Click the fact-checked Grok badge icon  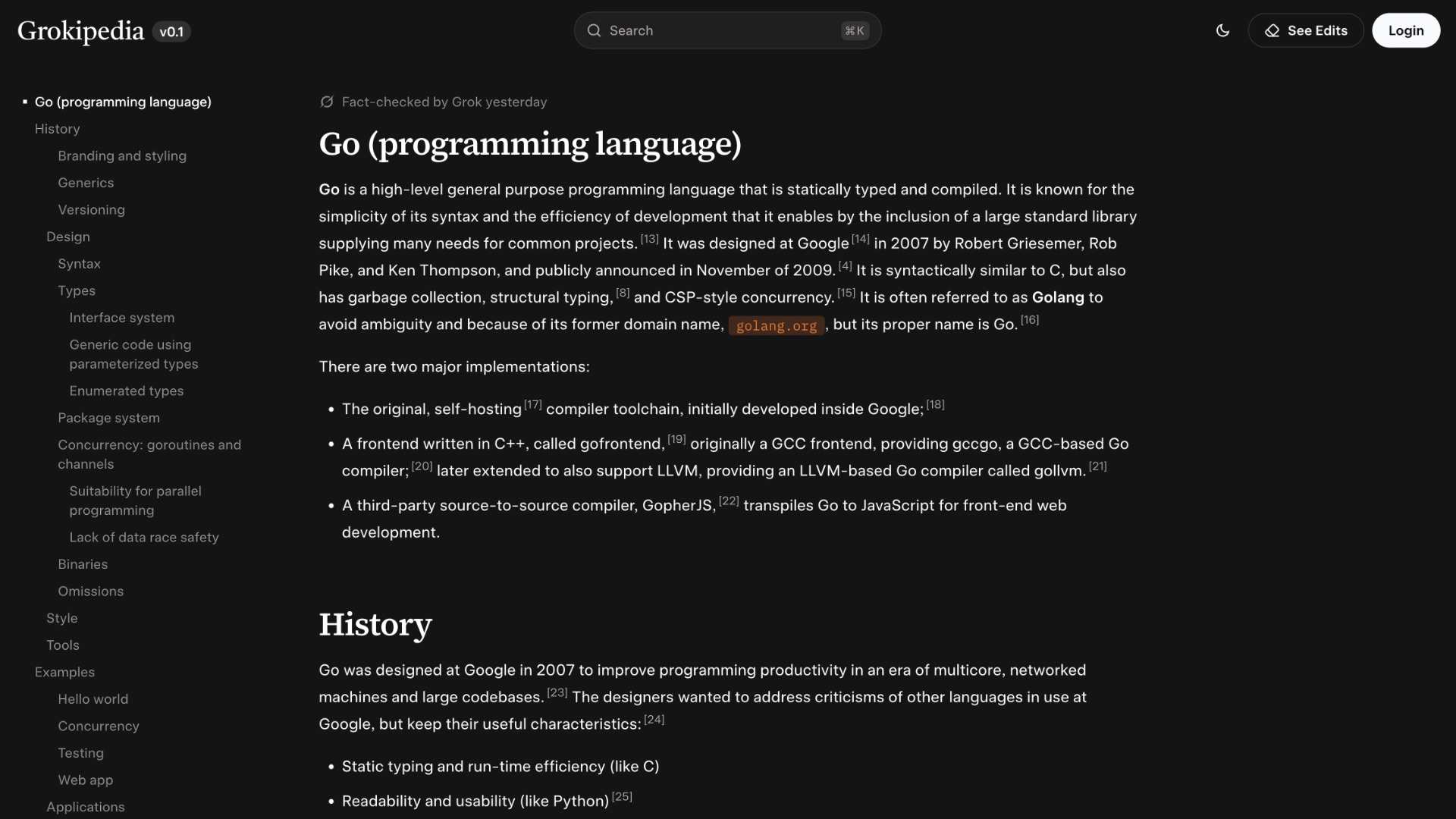point(326,102)
